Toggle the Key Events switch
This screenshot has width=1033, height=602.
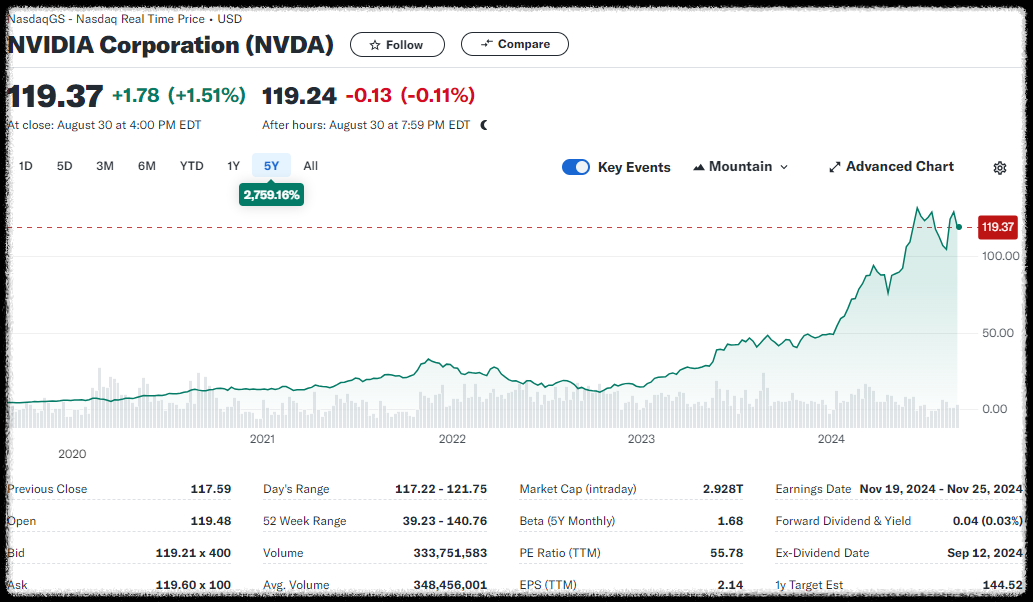point(576,167)
